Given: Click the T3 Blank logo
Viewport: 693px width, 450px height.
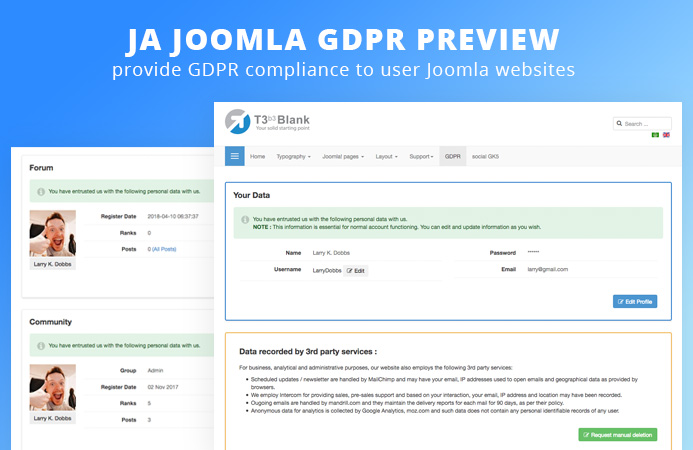Looking at the screenshot, I should (267, 121).
